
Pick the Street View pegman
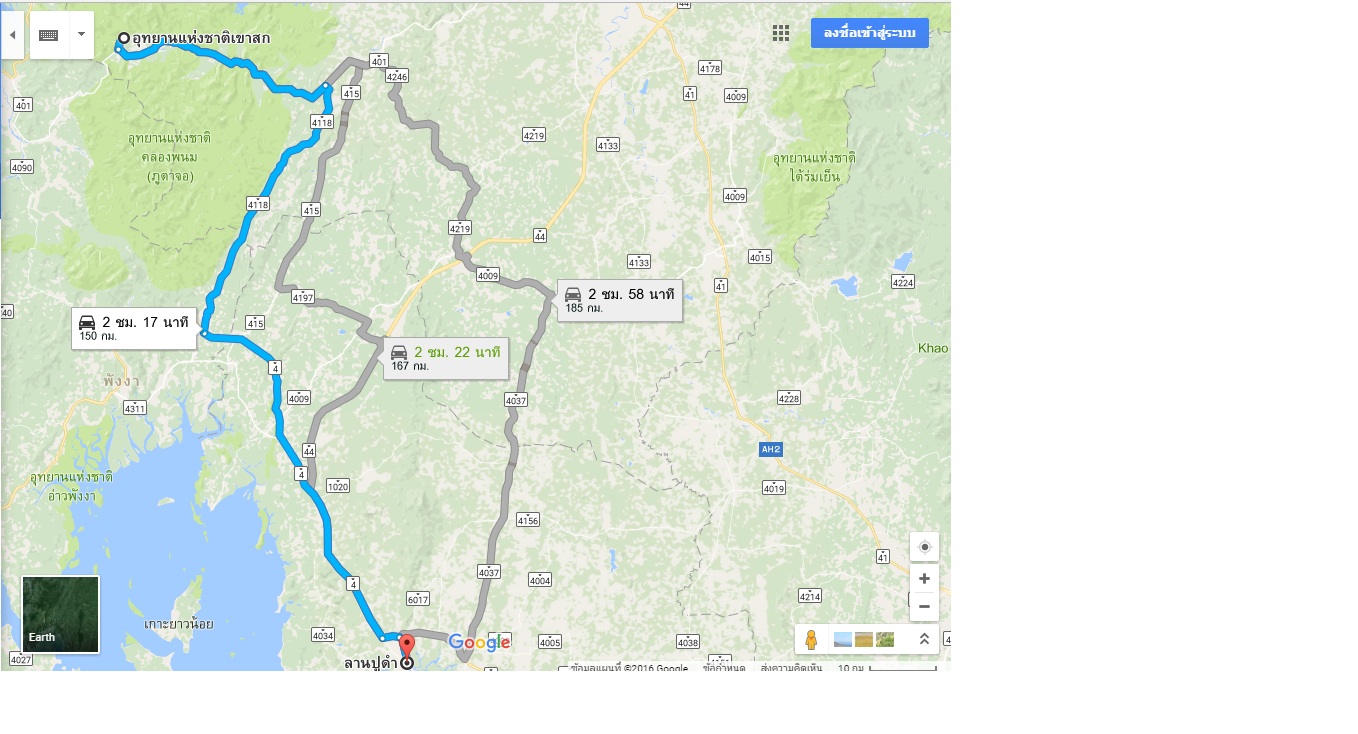[x=811, y=639]
